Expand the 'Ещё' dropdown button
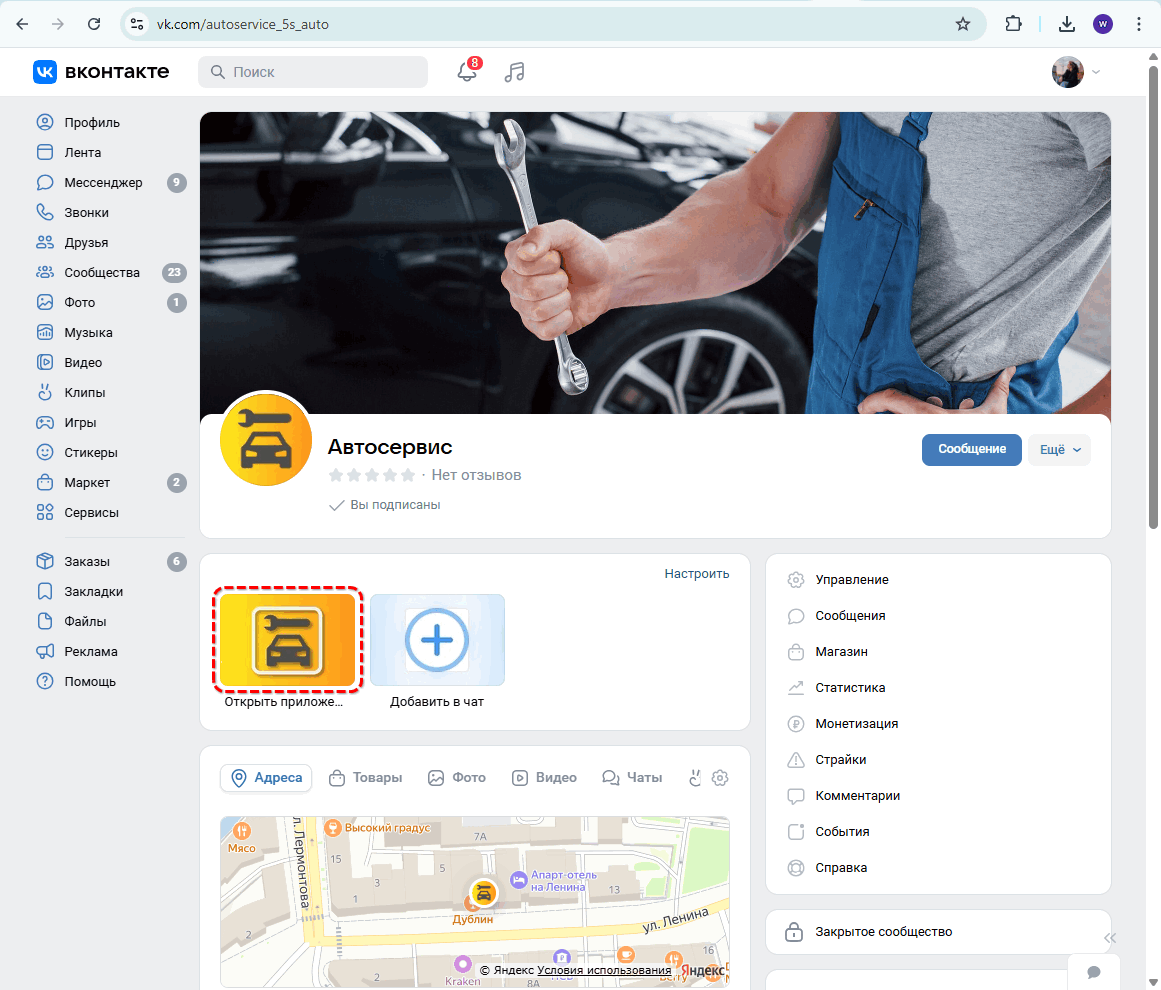Viewport: 1161px width, 990px height. [1059, 450]
